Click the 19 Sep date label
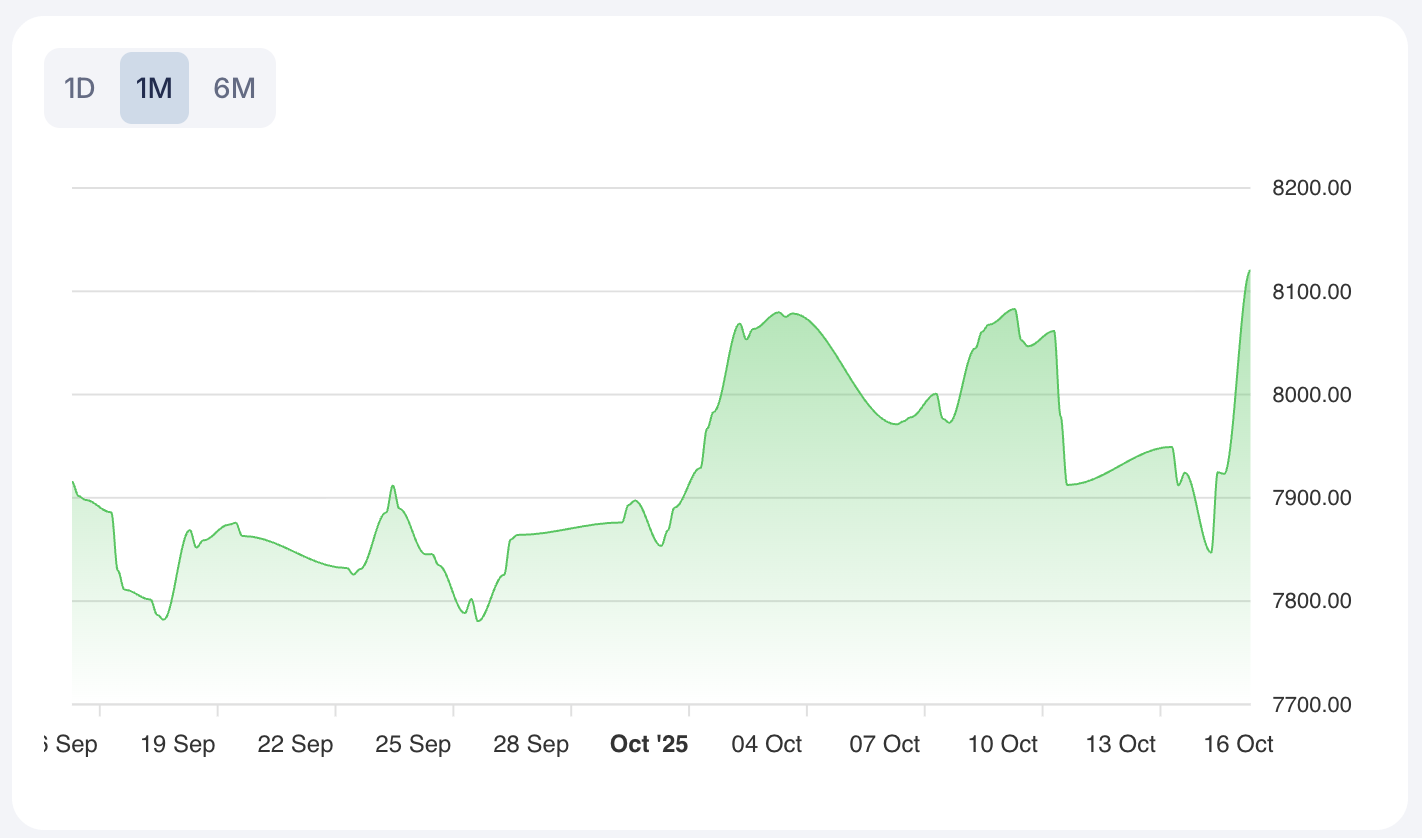 pyautogui.click(x=179, y=744)
